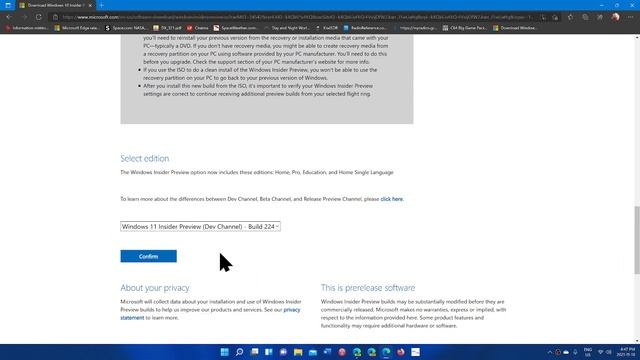This screenshot has width=640, height=360.
Task: Open the Edge tab actions menu icon
Action: [8, 5]
